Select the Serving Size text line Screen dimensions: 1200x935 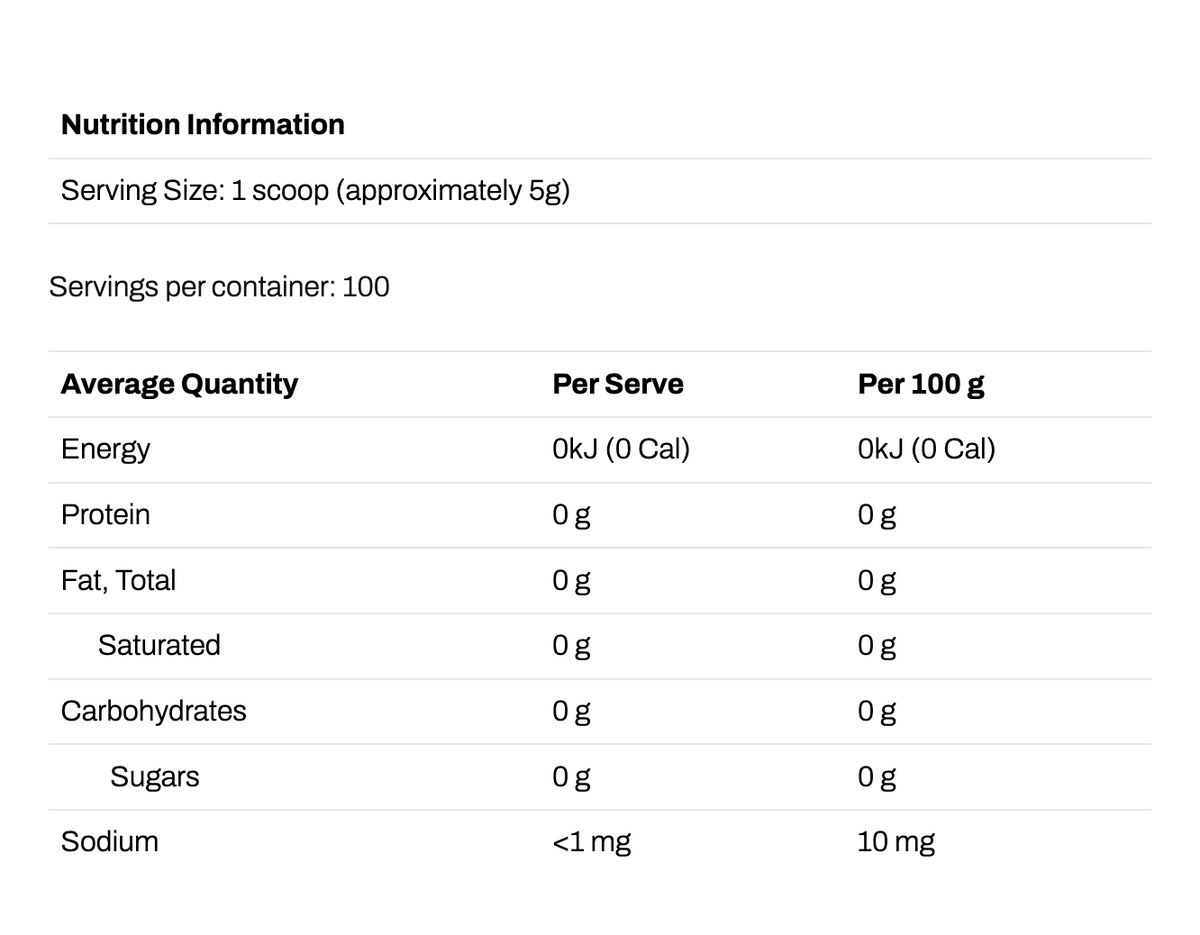(315, 190)
